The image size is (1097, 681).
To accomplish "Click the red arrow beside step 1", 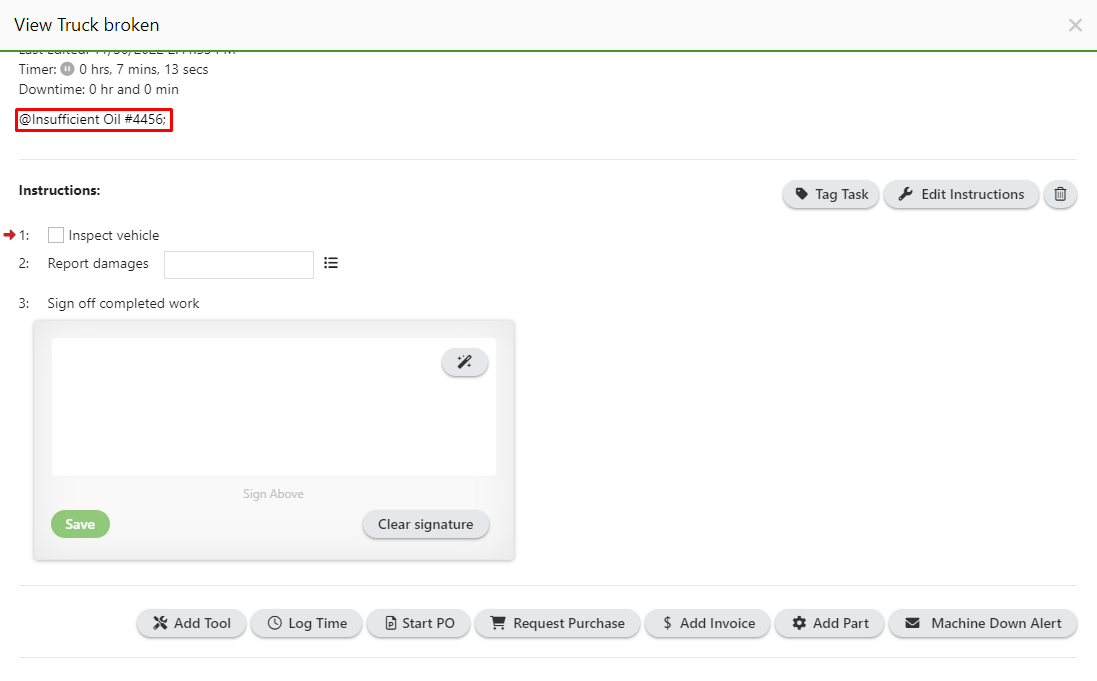I will pos(12,234).
